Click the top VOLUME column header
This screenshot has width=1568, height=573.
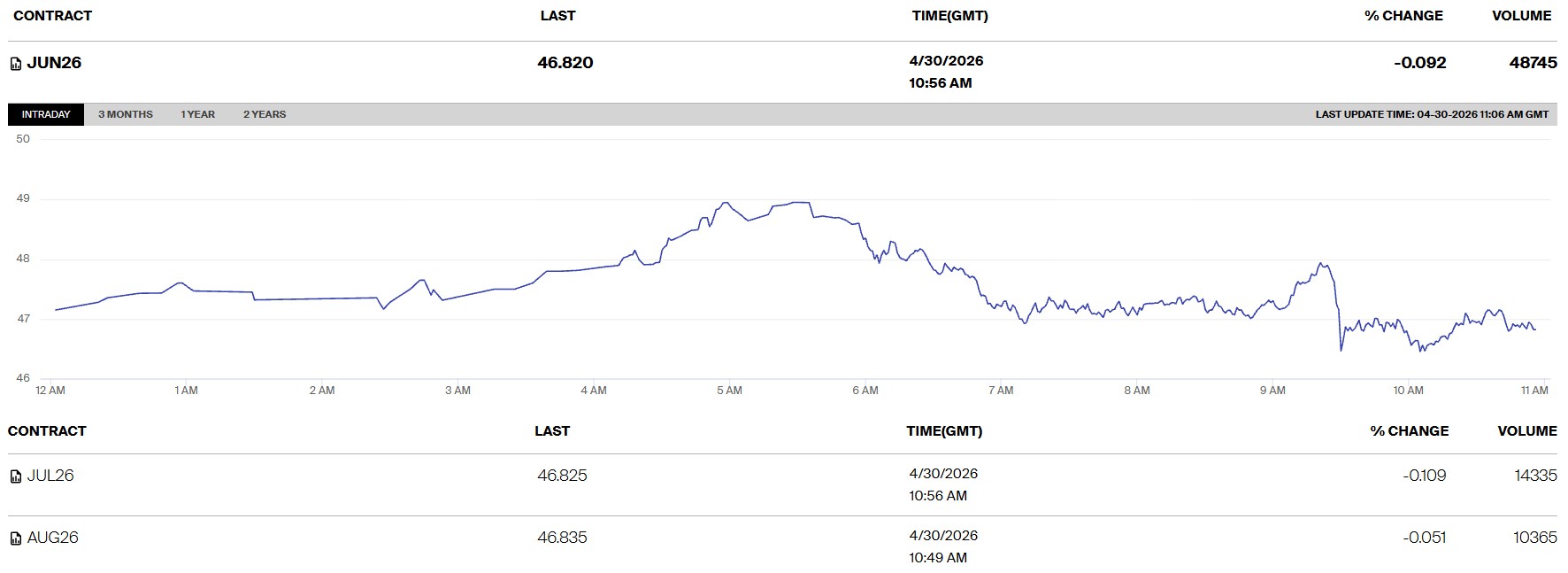1521,16
